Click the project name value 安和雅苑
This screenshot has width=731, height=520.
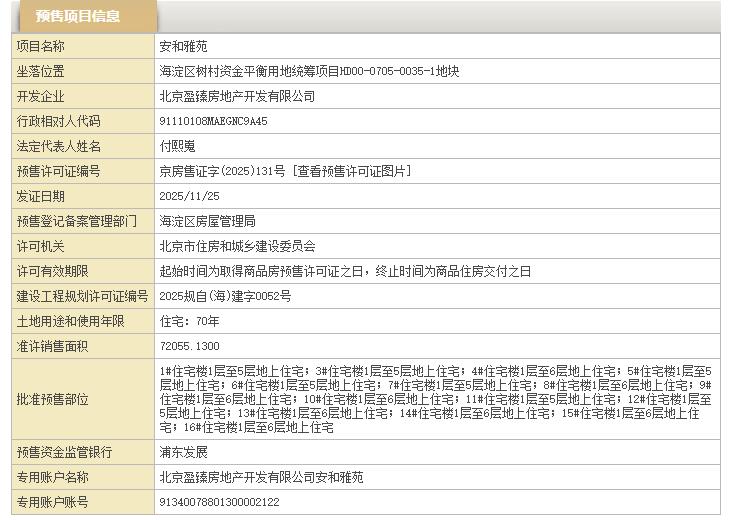pos(183,46)
